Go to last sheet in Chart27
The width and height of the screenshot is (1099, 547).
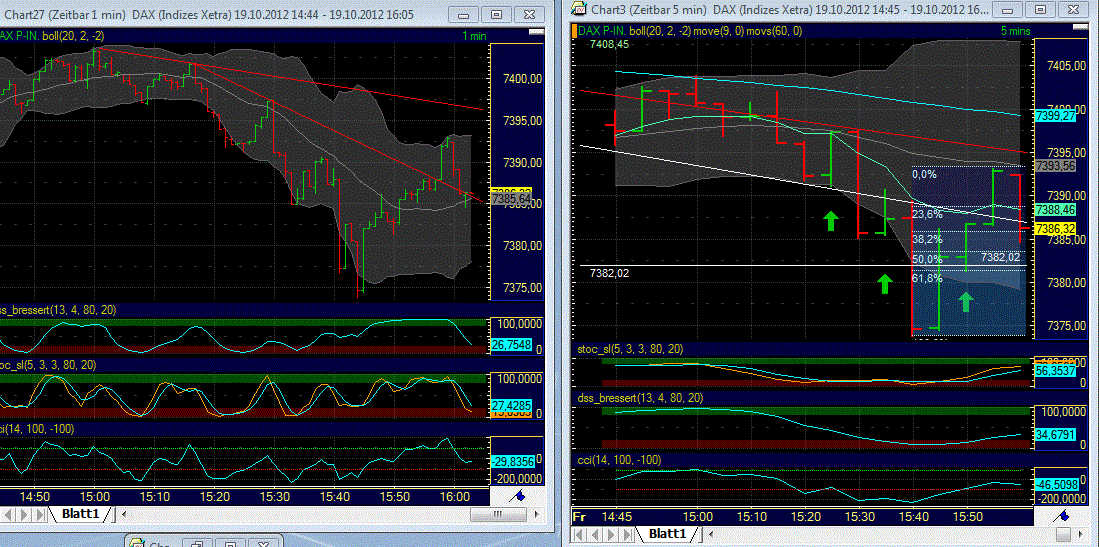click(x=41, y=514)
